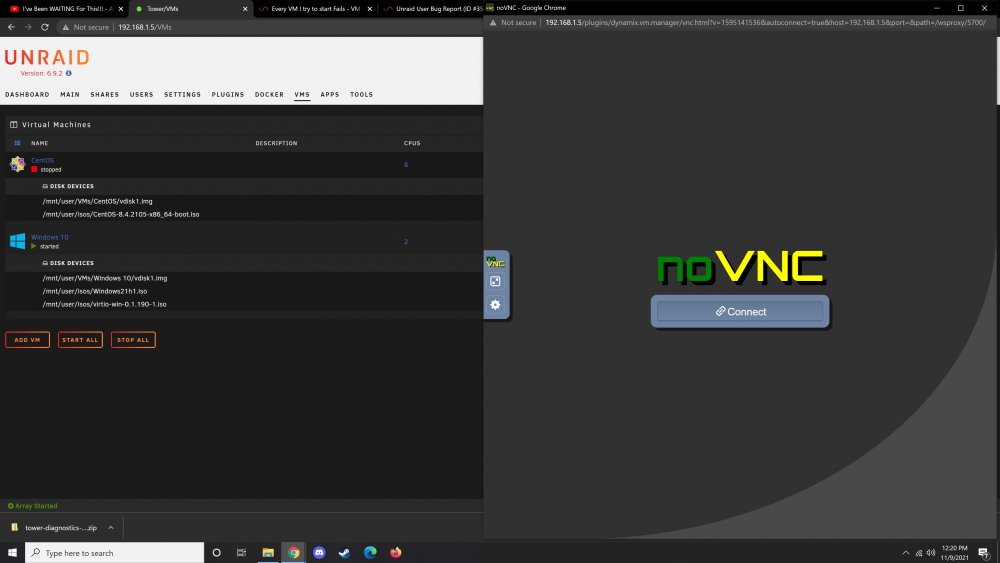Click the CentOS CPU count 8

pyautogui.click(x=406, y=165)
